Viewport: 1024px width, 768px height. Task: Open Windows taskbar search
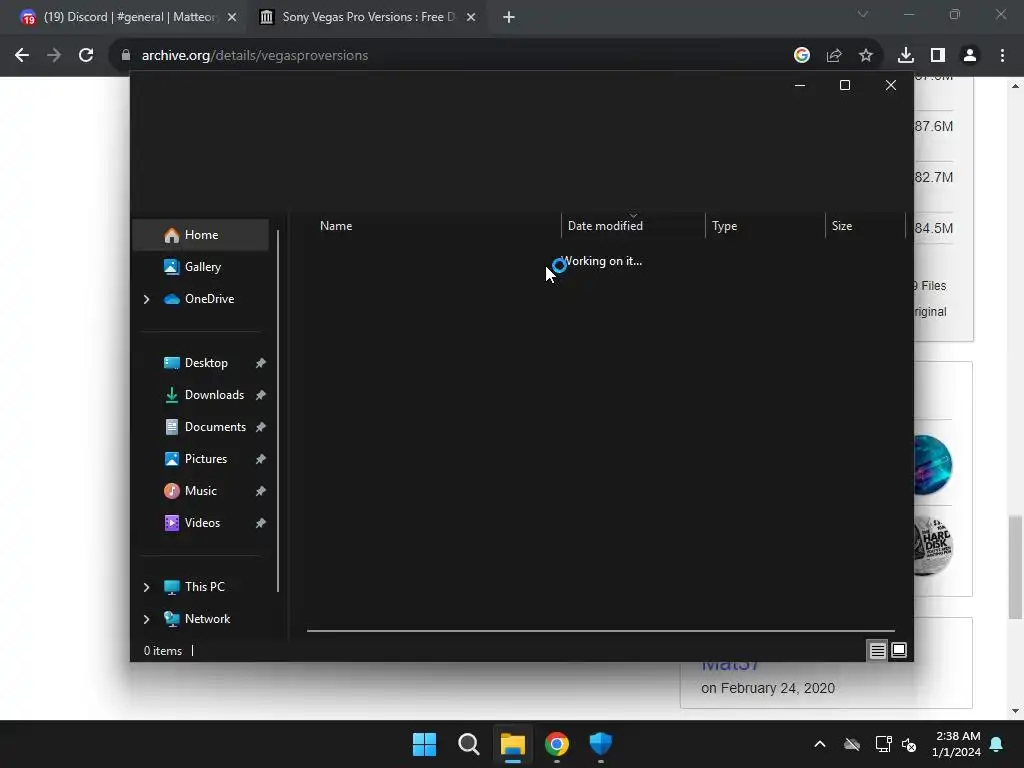pyautogui.click(x=469, y=744)
